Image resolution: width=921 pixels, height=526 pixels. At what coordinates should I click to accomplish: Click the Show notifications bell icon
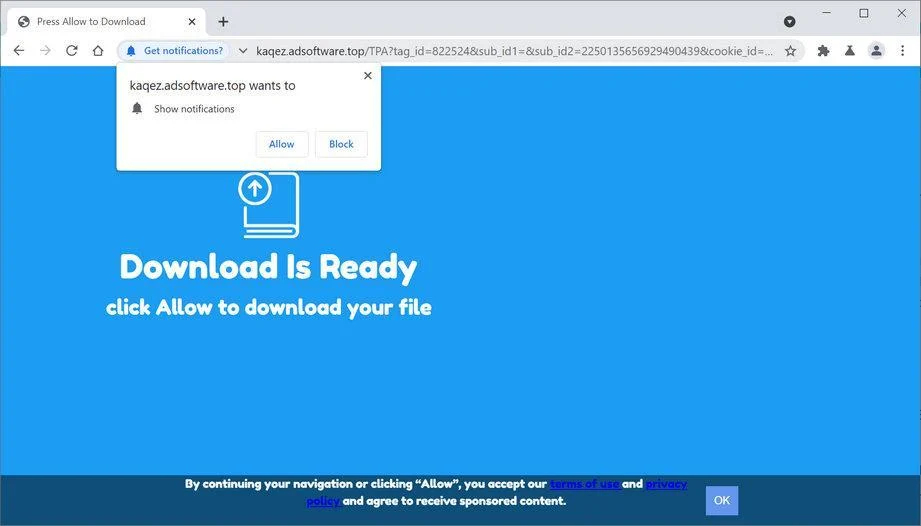[137, 108]
